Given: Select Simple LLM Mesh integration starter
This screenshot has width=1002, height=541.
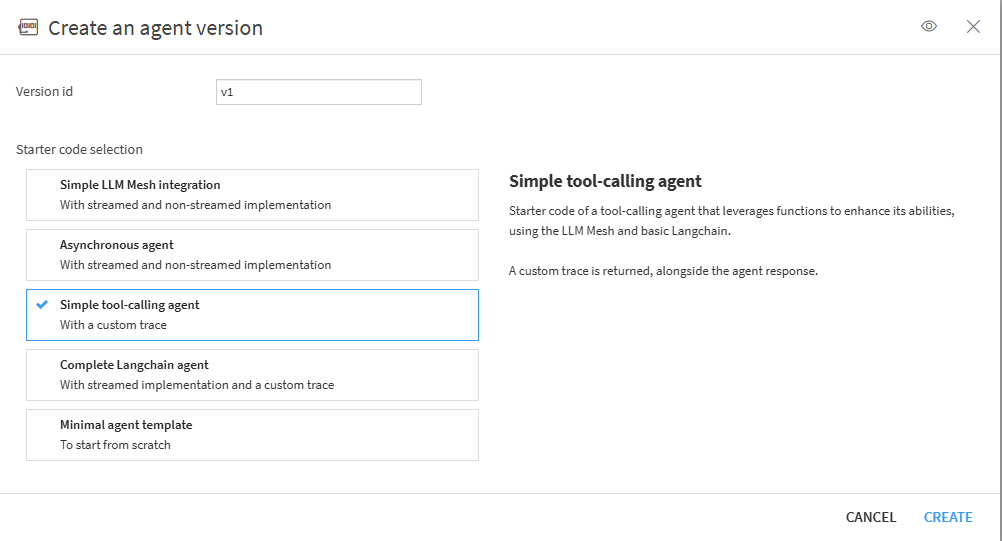Looking at the screenshot, I should [252, 195].
